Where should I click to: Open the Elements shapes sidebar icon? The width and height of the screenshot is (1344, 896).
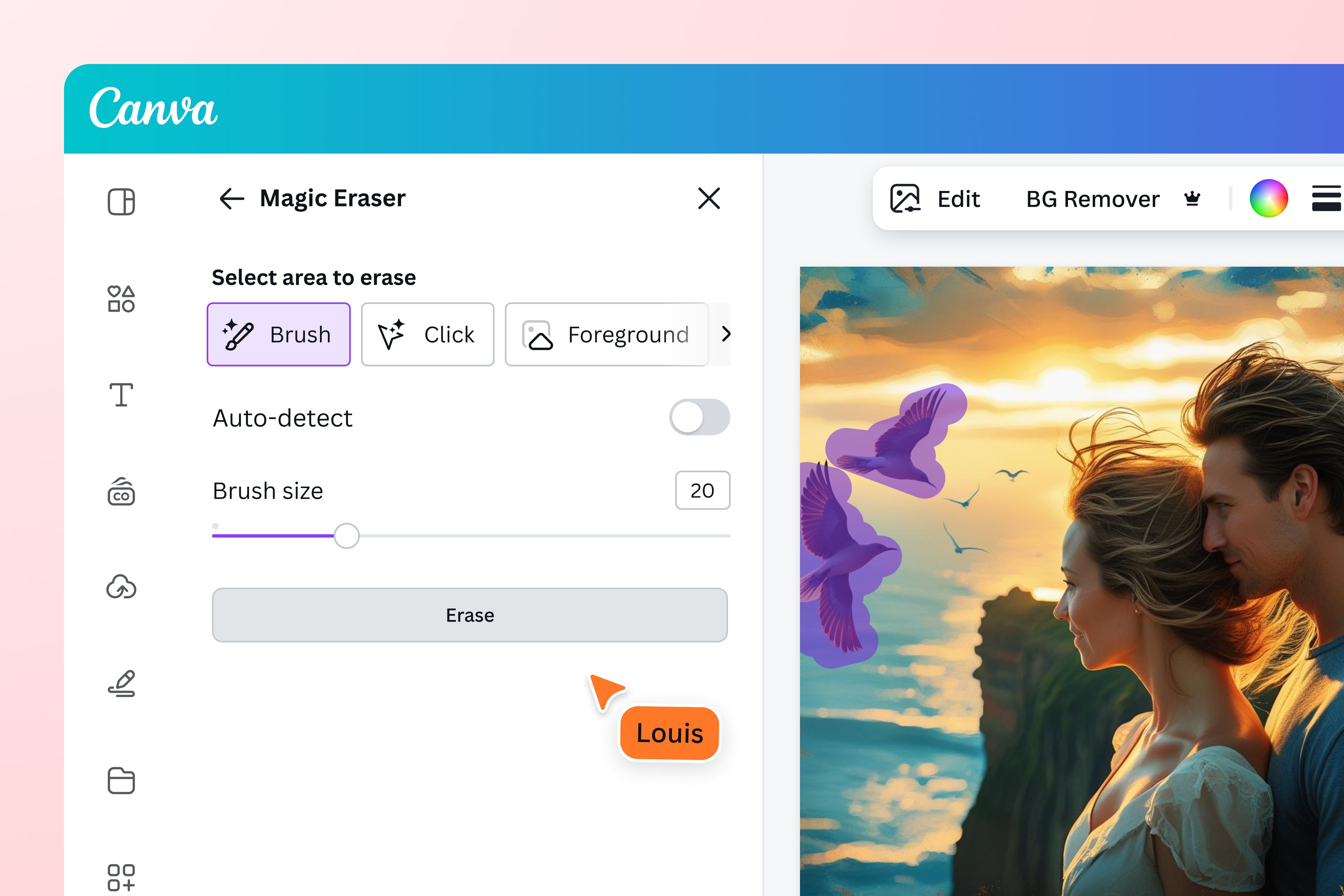[121, 299]
